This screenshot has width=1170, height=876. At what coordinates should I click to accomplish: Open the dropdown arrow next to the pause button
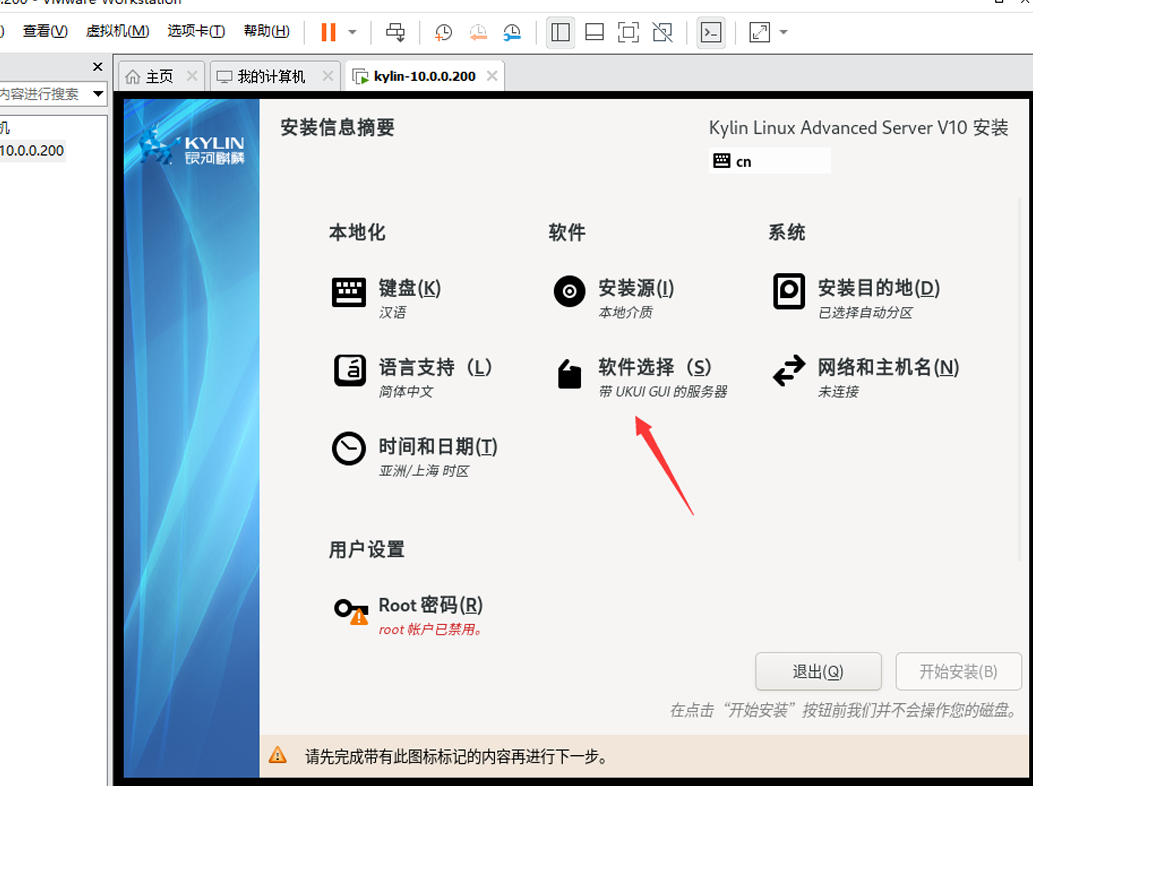(352, 32)
